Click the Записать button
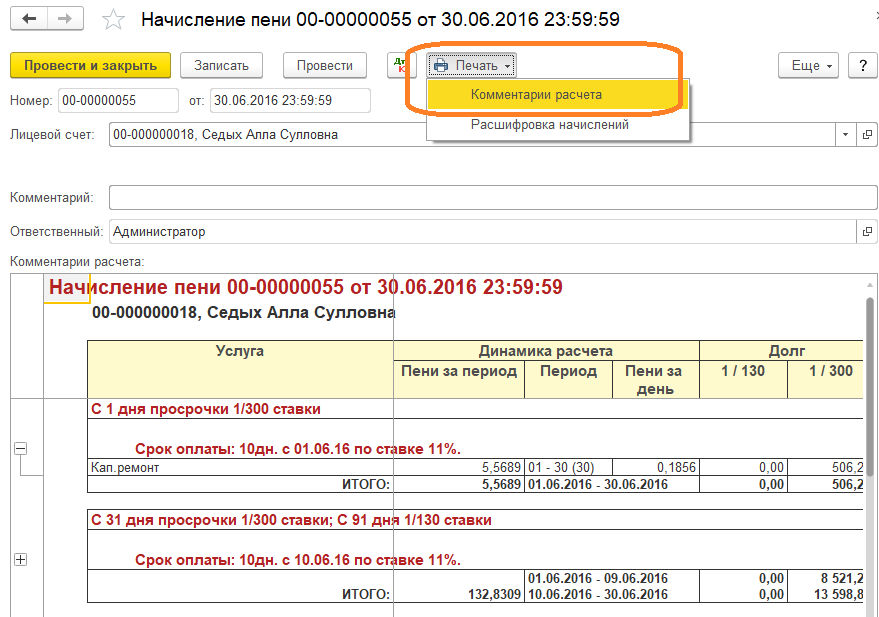879x617 pixels. [221, 66]
